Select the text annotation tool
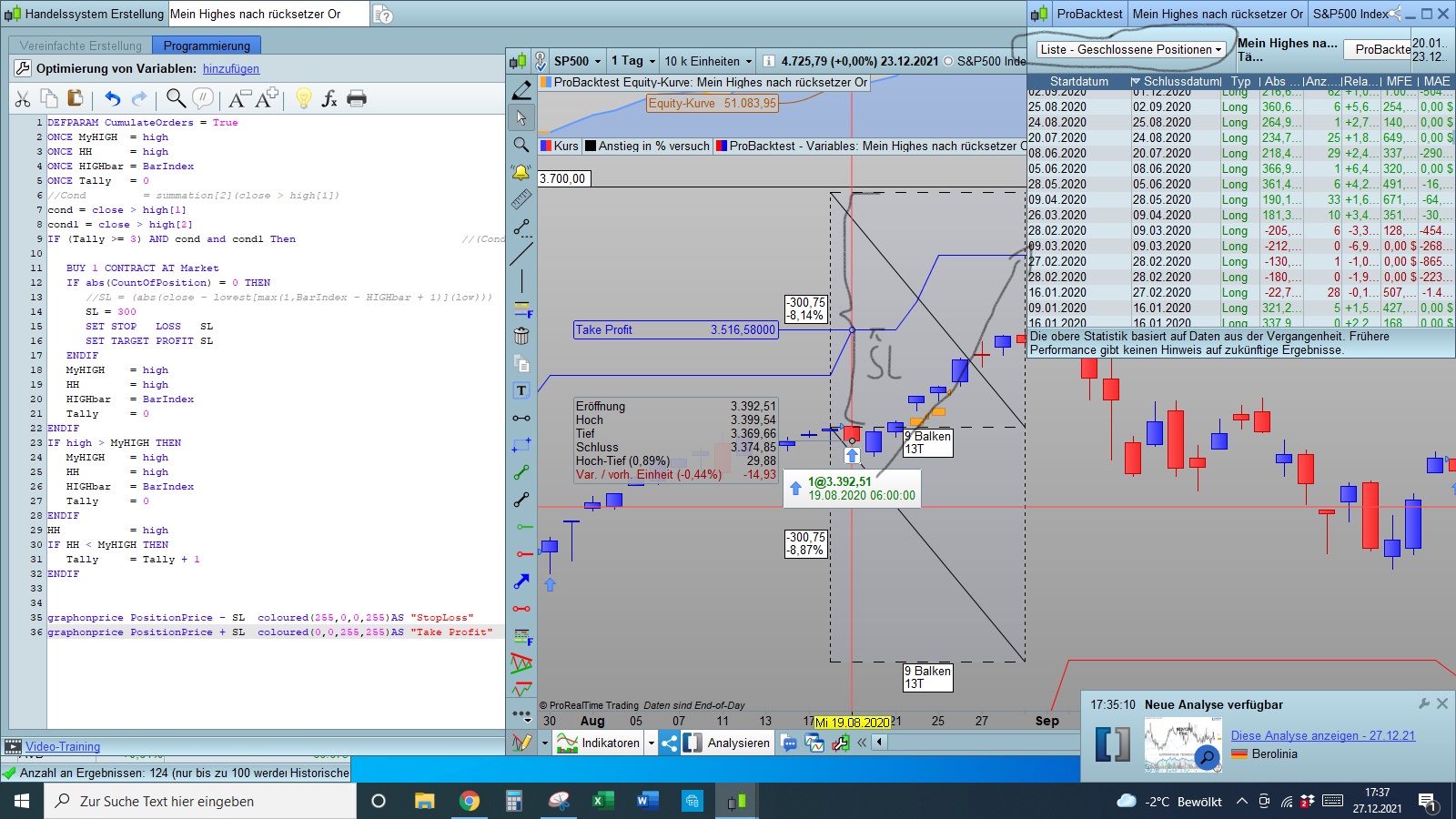 click(x=521, y=390)
